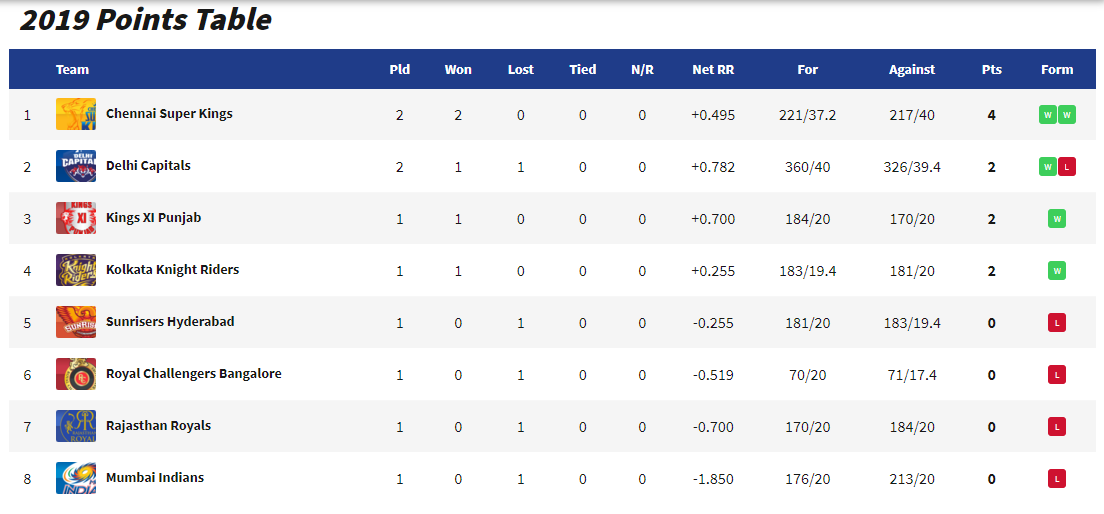Click the Kolkata Knight Riders logo

coord(76,270)
